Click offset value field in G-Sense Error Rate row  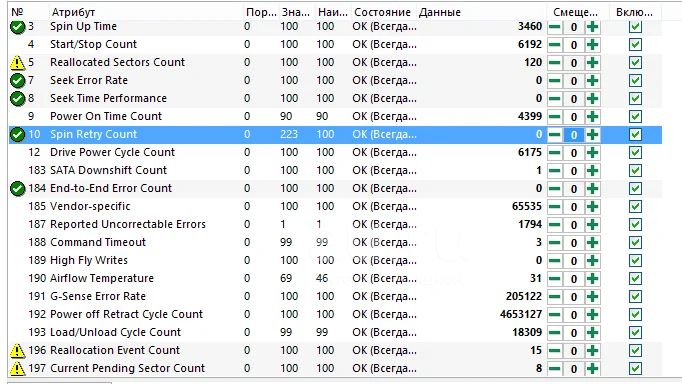pyautogui.click(x=573, y=297)
